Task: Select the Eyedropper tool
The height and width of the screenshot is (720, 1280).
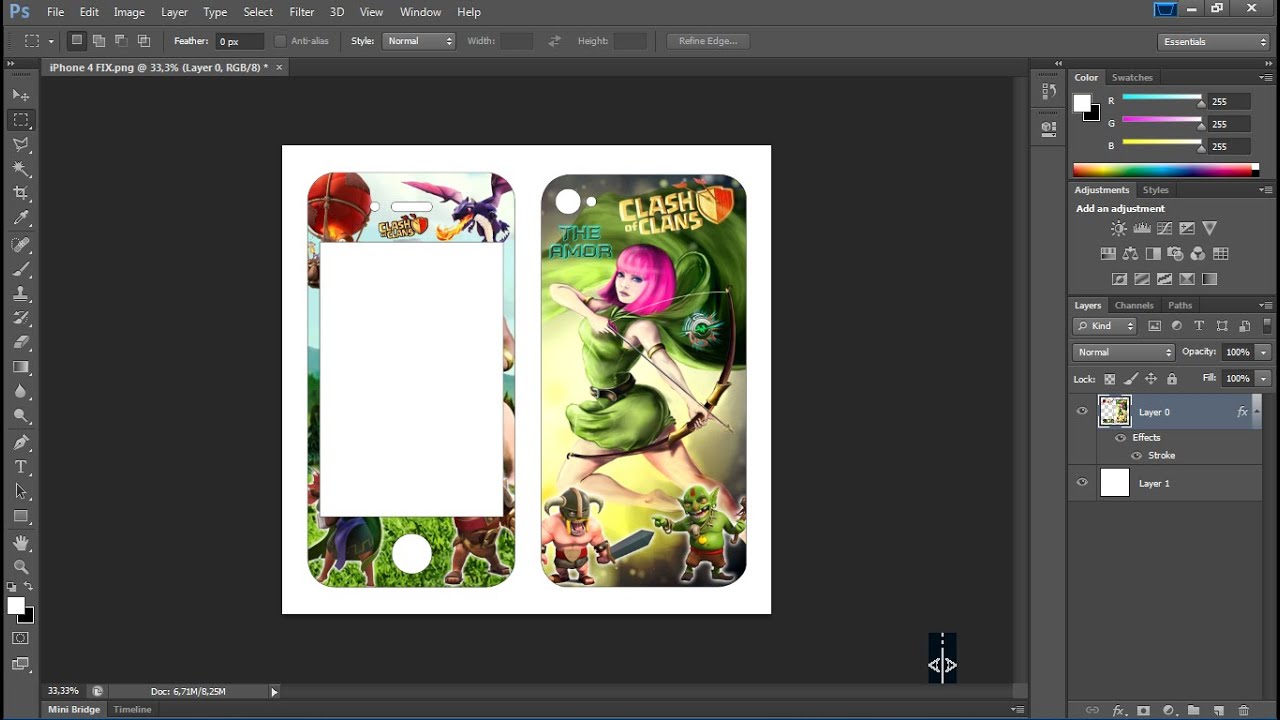Action: [21, 218]
